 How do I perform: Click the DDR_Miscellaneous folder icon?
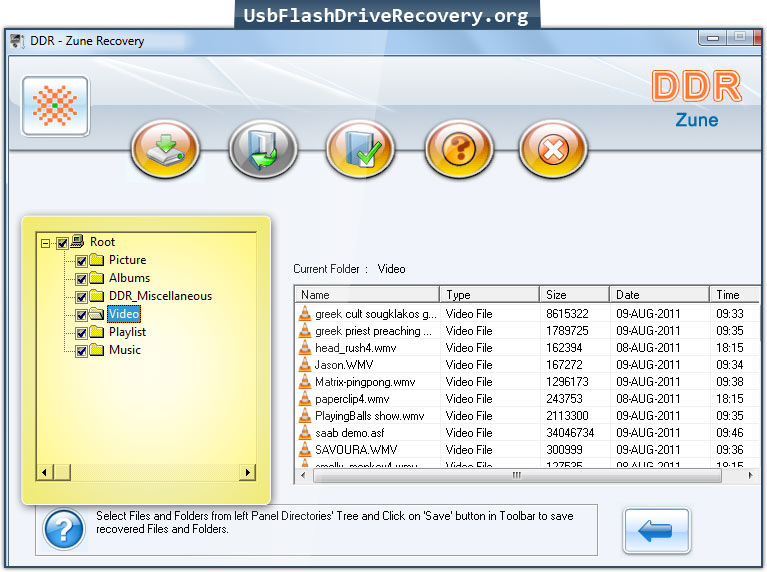point(96,296)
